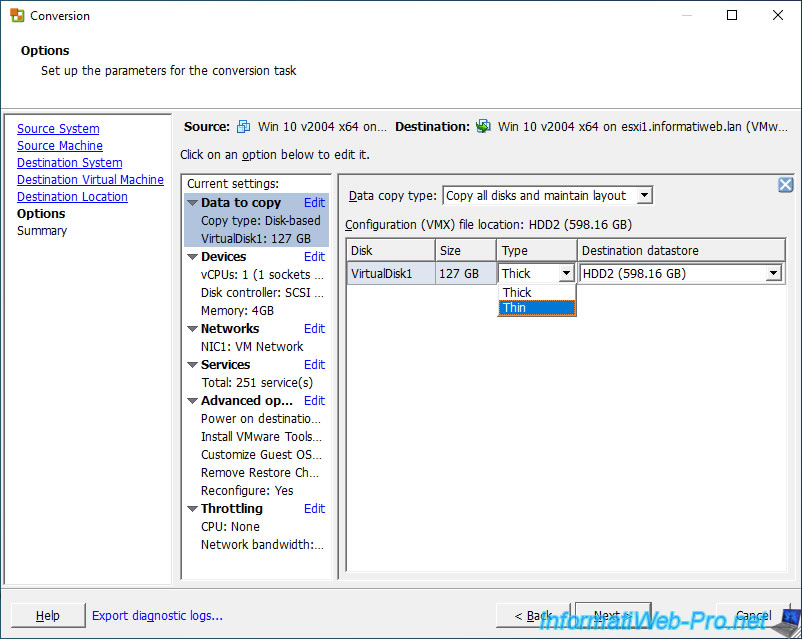Collapse the Networks section triangle
This screenshot has width=802, height=639.
click(x=192, y=329)
